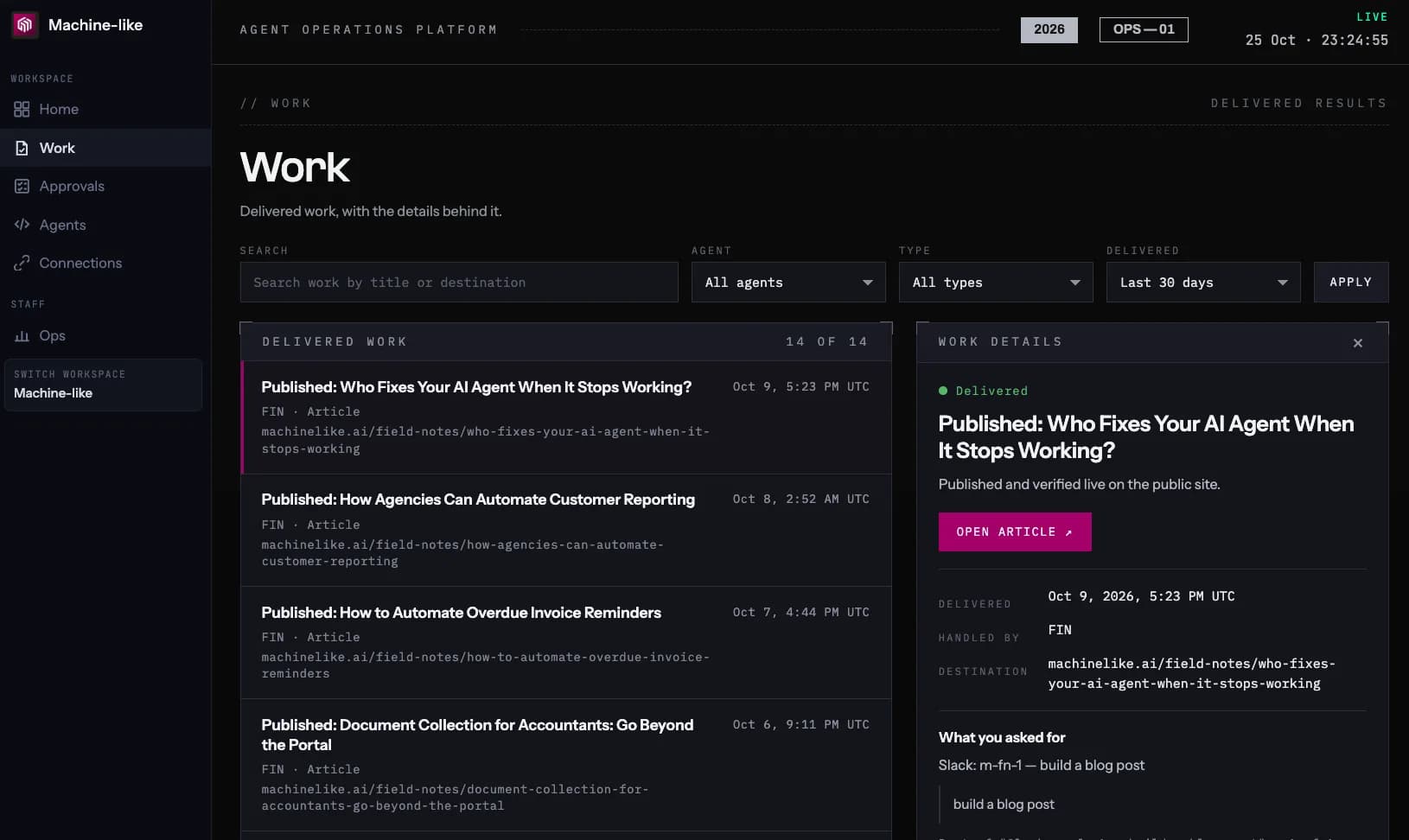
Task: Click the Connections link icon
Action: click(x=22, y=263)
